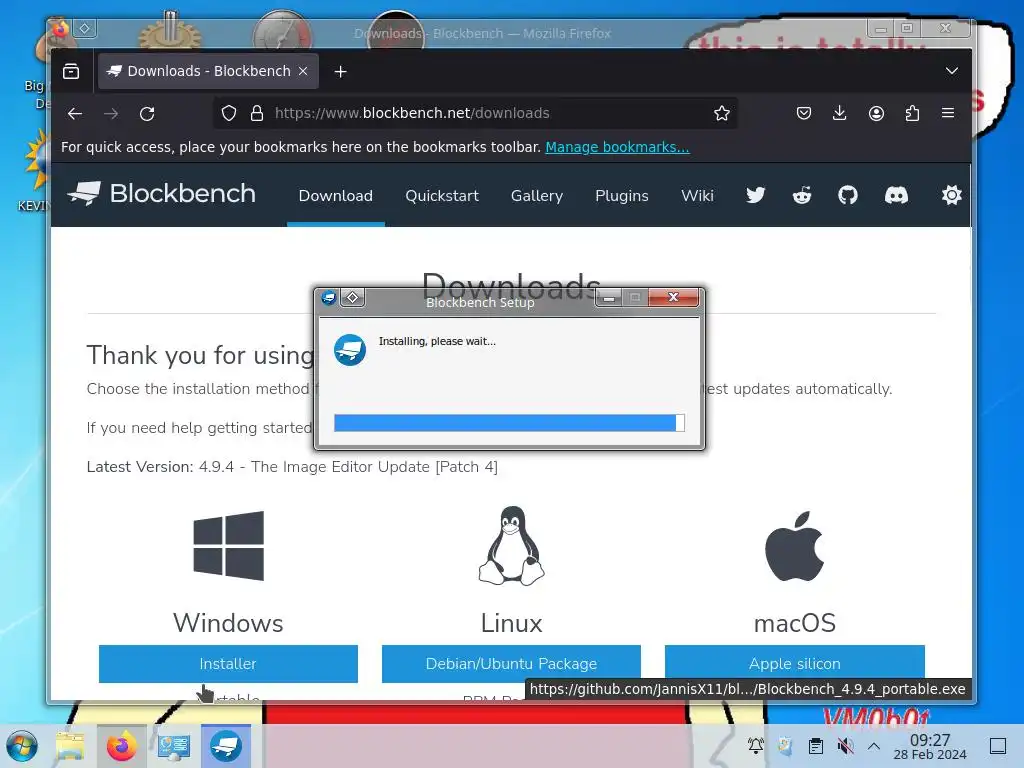Open file manager from taskbar

[70, 746]
